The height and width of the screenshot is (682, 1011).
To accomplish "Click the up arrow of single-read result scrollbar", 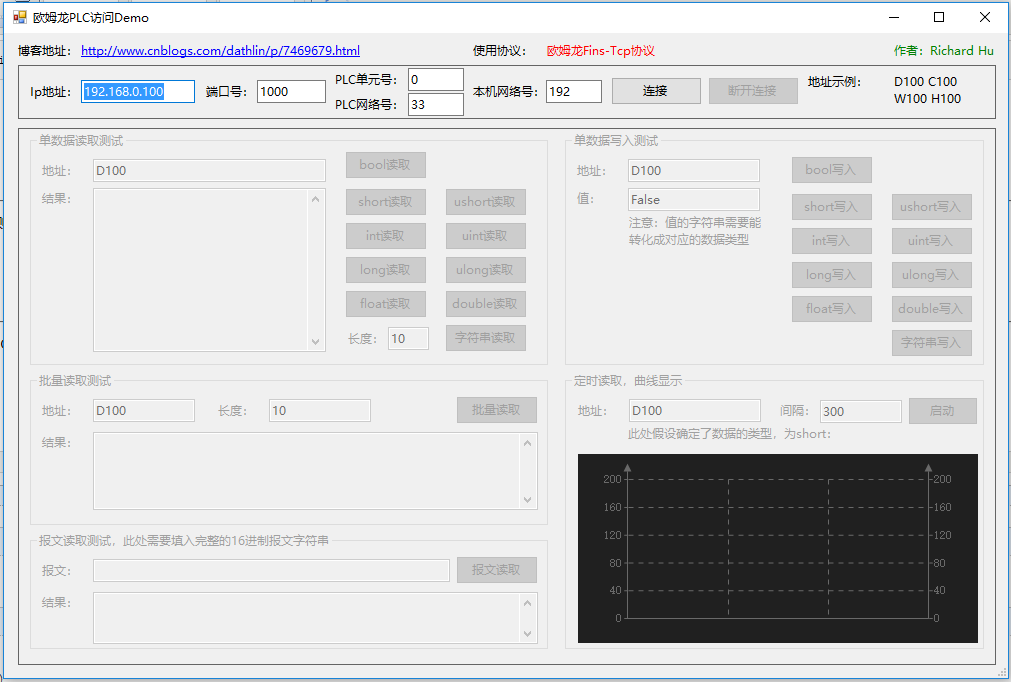I will tap(315, 199).
